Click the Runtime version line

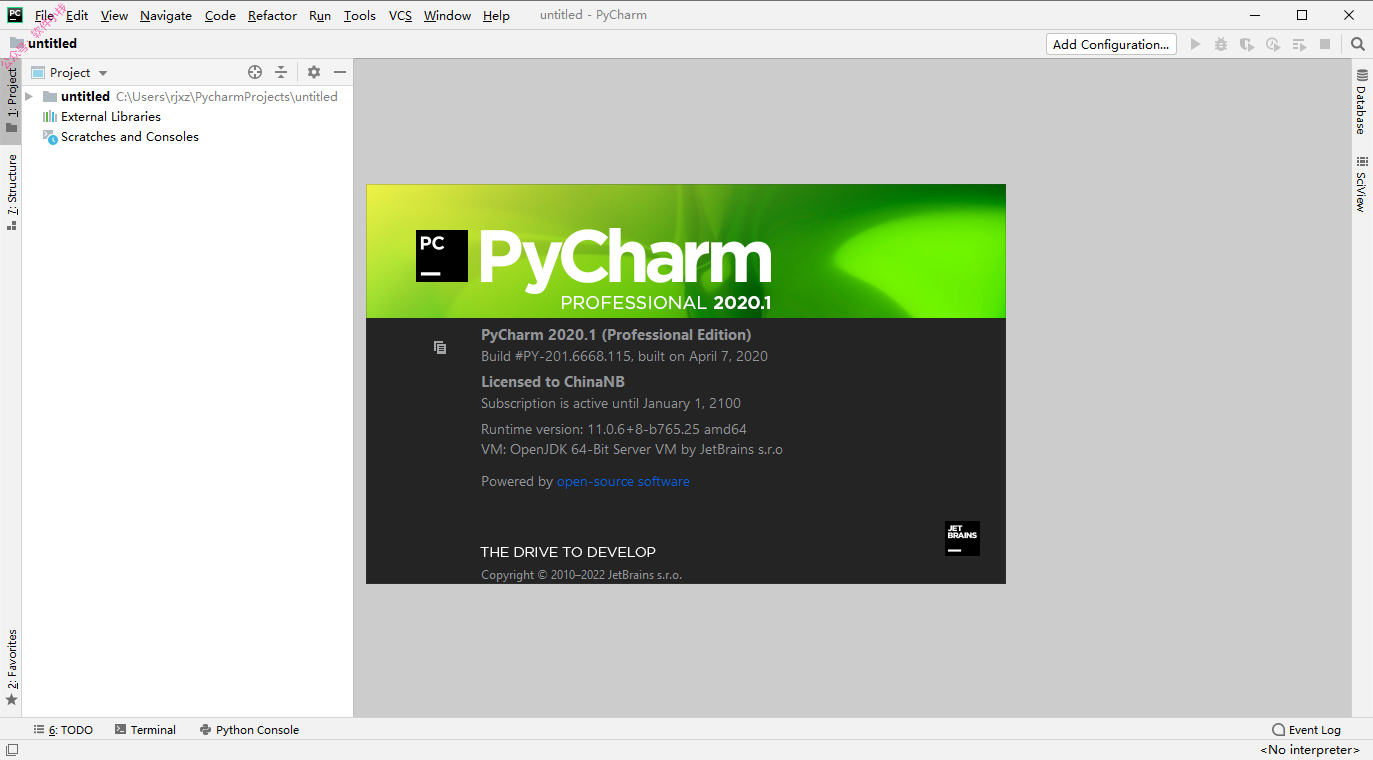(x=614, y=429)
